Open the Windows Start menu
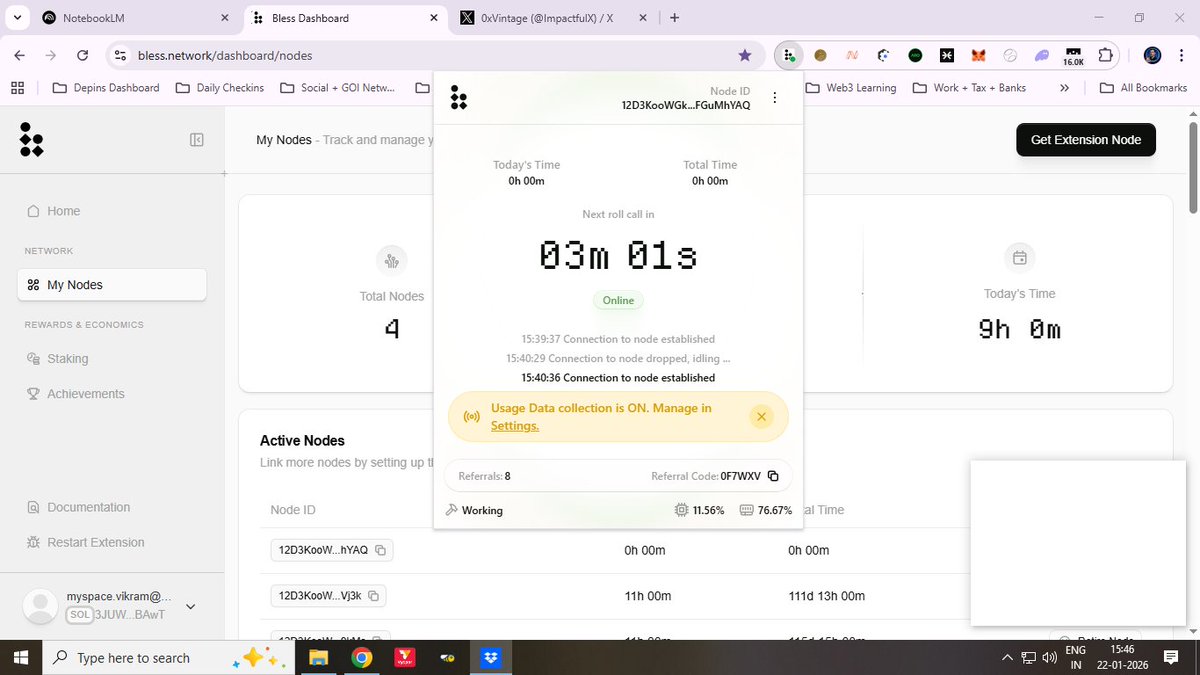The height and width of the screenshot is (675, 1200). click(x=21, y=658)
